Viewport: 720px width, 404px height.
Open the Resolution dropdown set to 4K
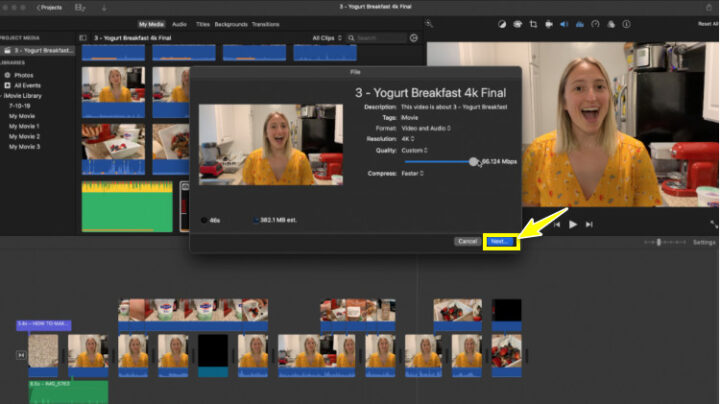[408, 139]
